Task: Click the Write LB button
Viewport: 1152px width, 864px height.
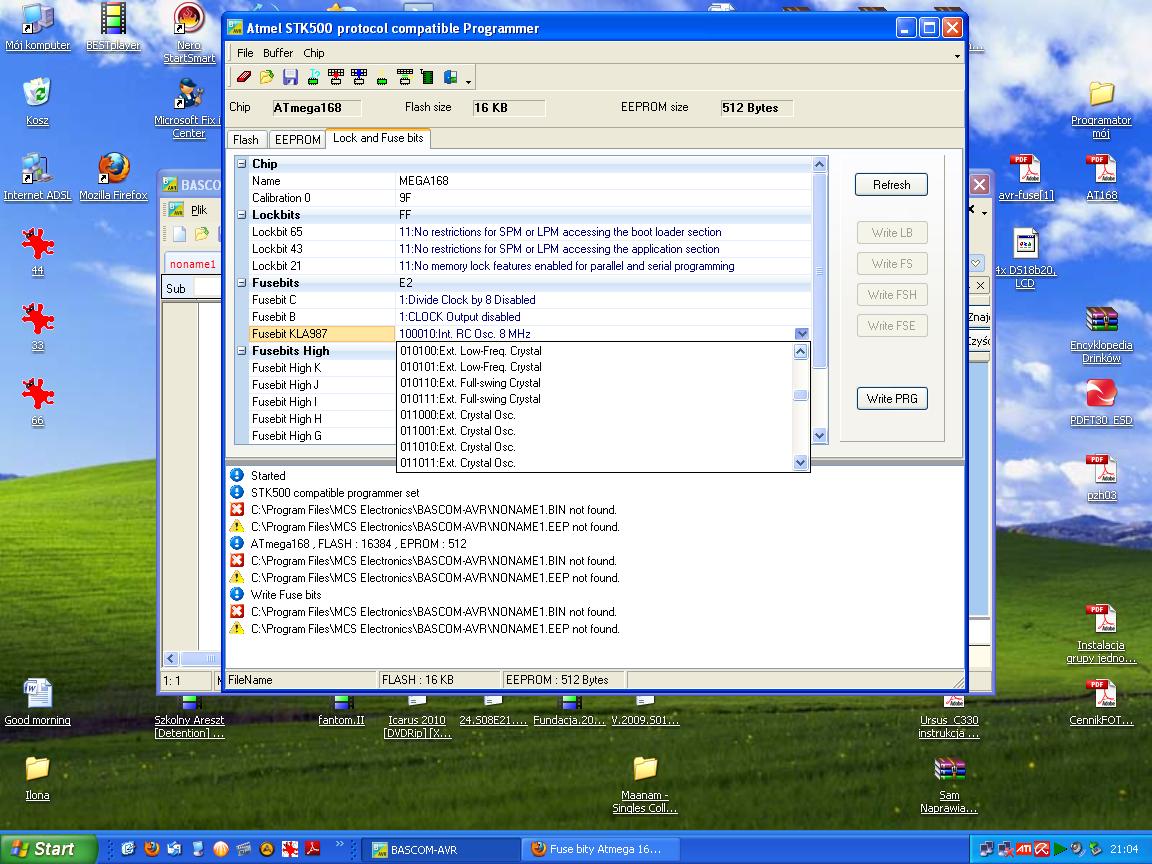Action: (x=892, y=233)
